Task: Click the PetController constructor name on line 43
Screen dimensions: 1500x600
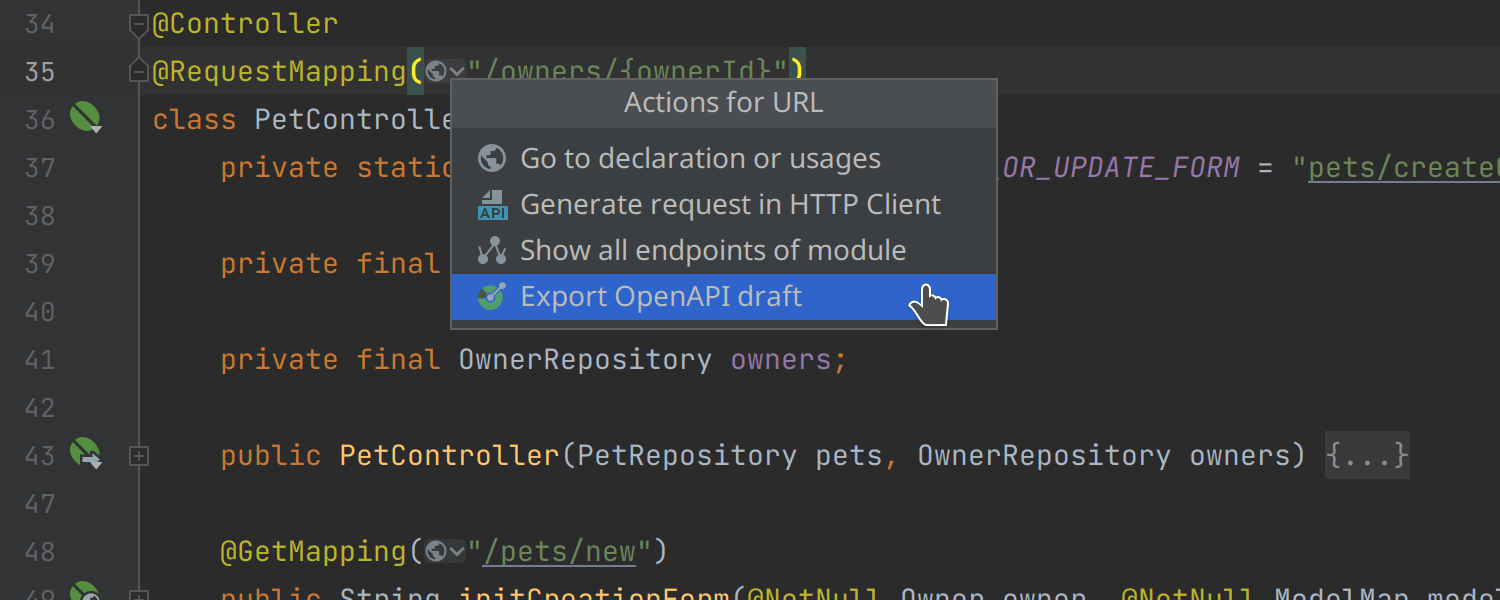Action: pos(450,456)
